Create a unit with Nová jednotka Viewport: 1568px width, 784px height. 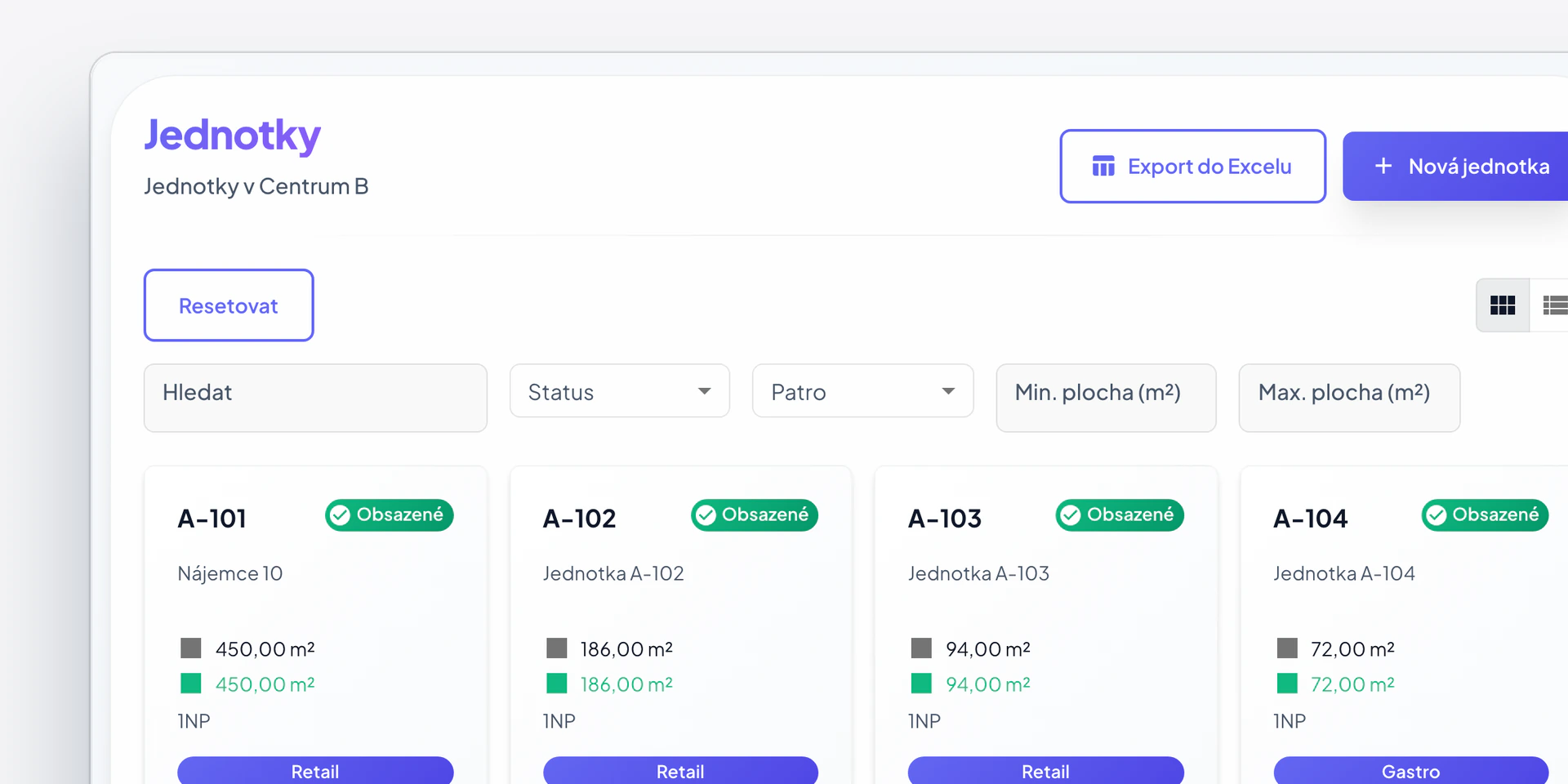pyautogui.click(x=1455, y=166)
